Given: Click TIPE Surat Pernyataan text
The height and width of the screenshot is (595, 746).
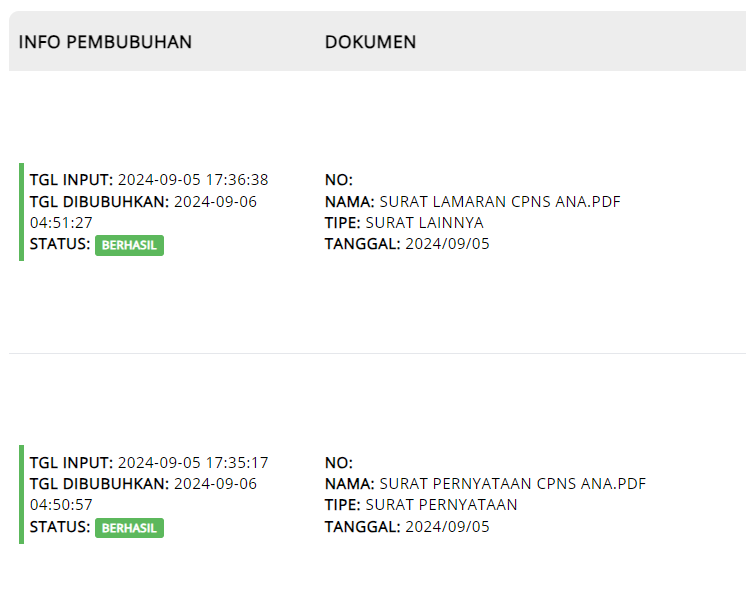Looking at the screenshot, I should click(x=421, y=505).
